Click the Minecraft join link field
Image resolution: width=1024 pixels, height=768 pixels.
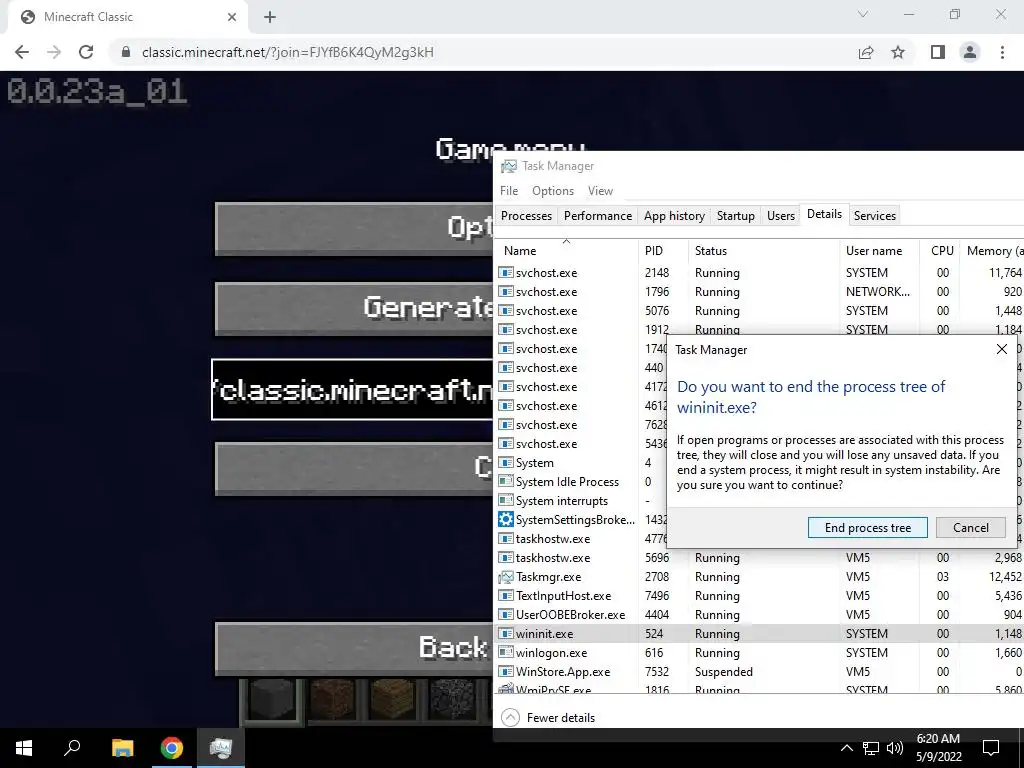pos(353,389)
